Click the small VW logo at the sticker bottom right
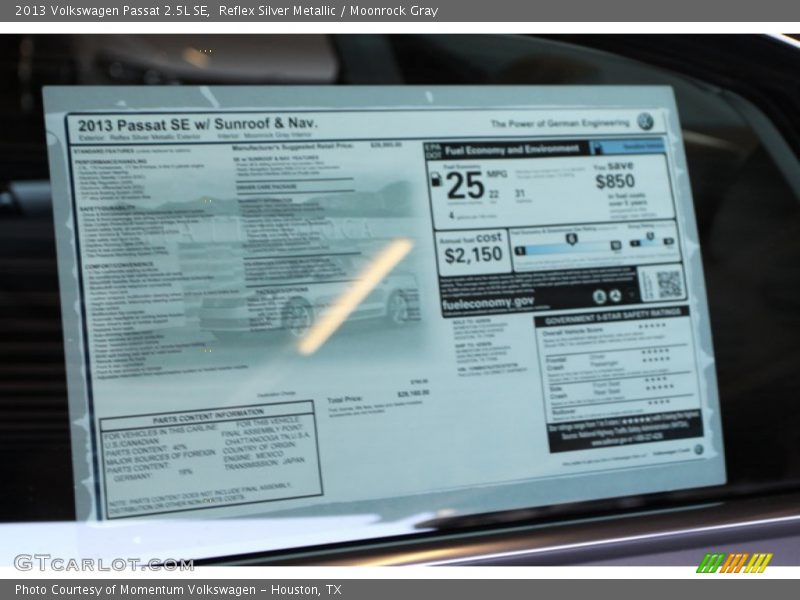 698,449
